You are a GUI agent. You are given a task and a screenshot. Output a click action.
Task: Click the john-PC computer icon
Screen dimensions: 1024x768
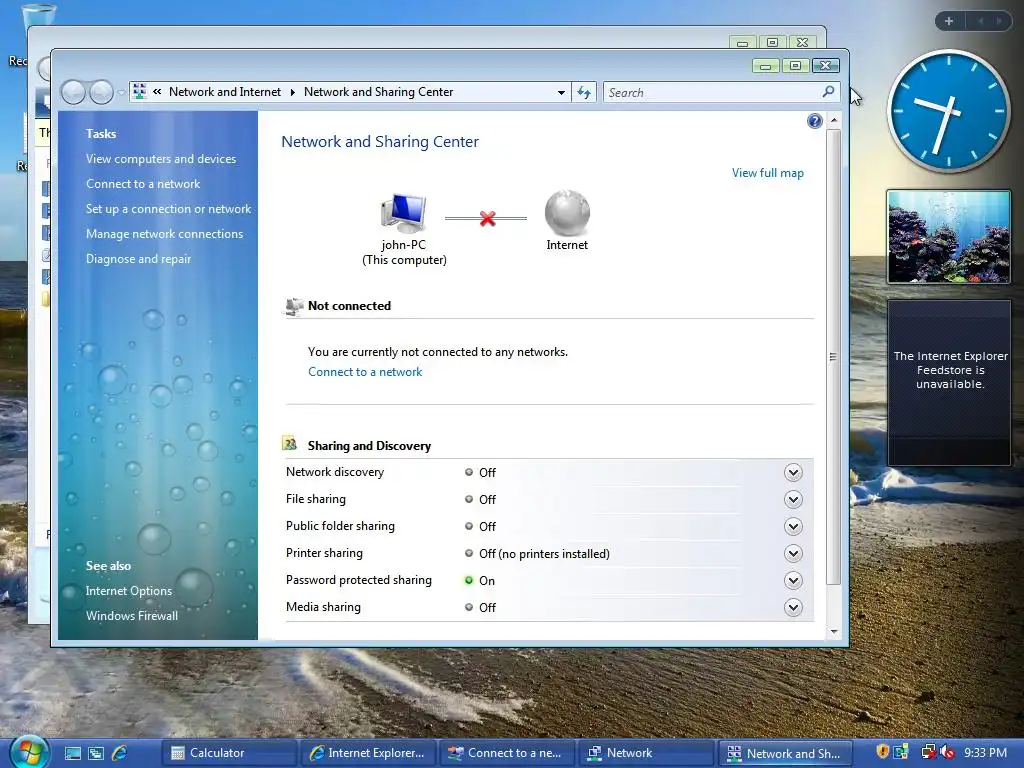pos(404,214)
